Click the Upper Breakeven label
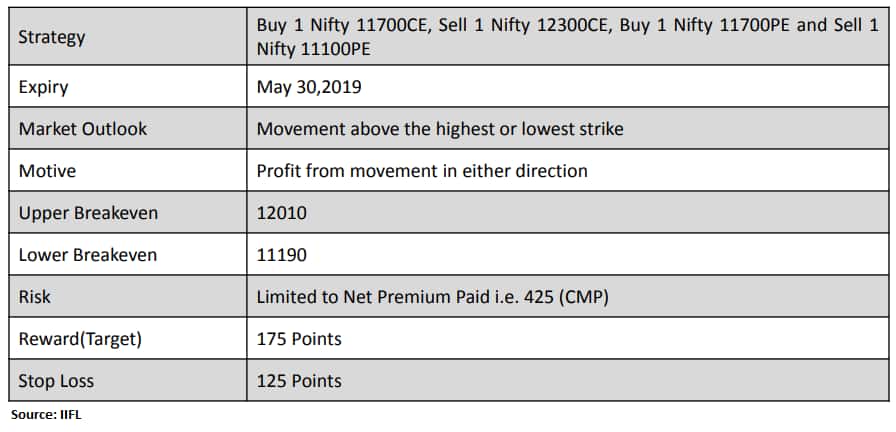 click(x=88, y=213)
